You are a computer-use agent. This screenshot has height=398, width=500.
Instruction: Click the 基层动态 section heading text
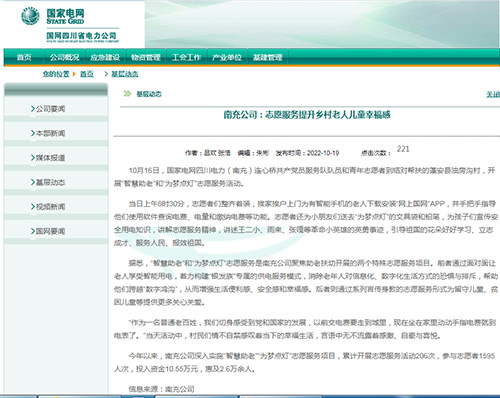pyautogui.click(x=149, y=94)
